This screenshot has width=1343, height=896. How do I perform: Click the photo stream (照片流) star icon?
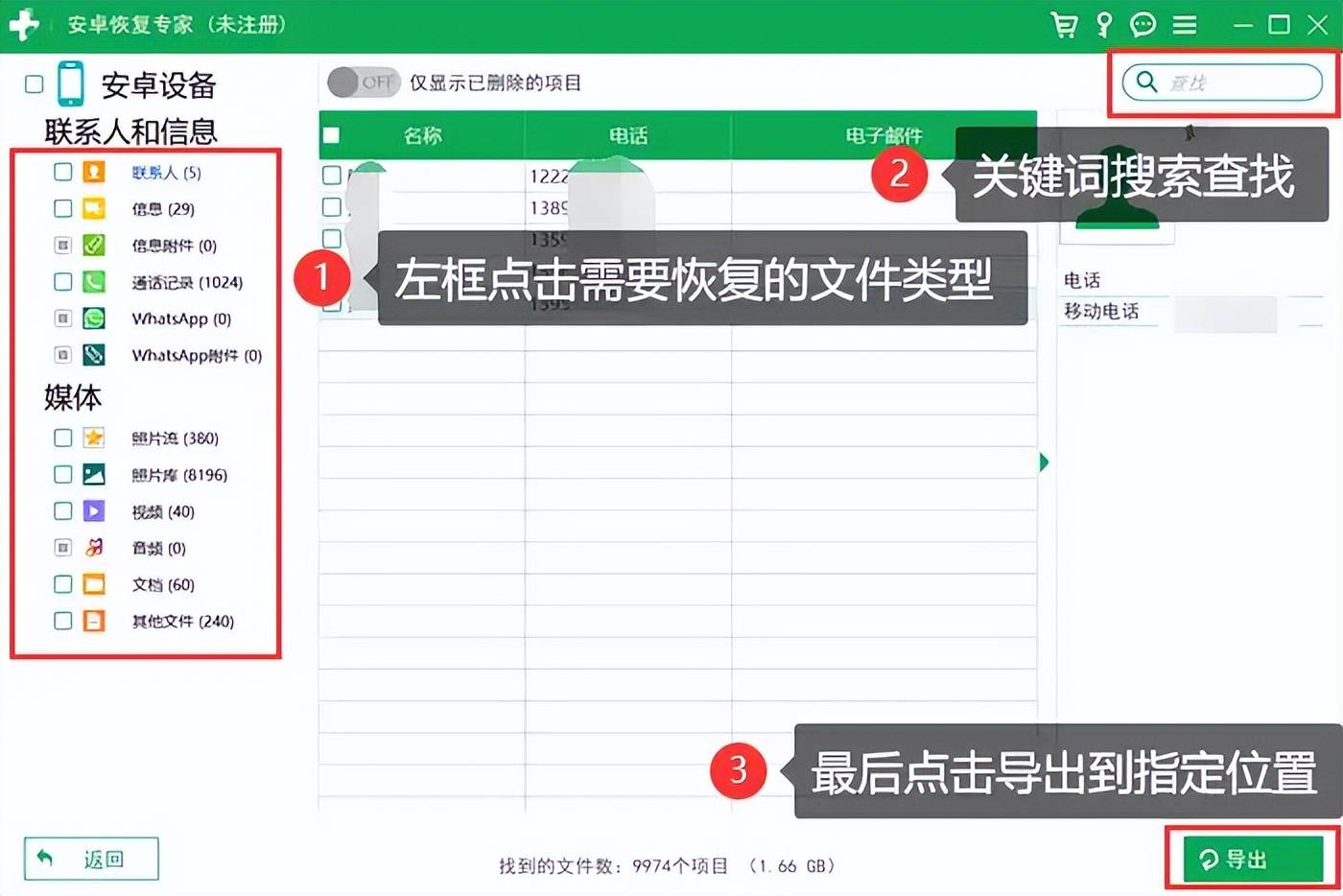tap(93, 437)
